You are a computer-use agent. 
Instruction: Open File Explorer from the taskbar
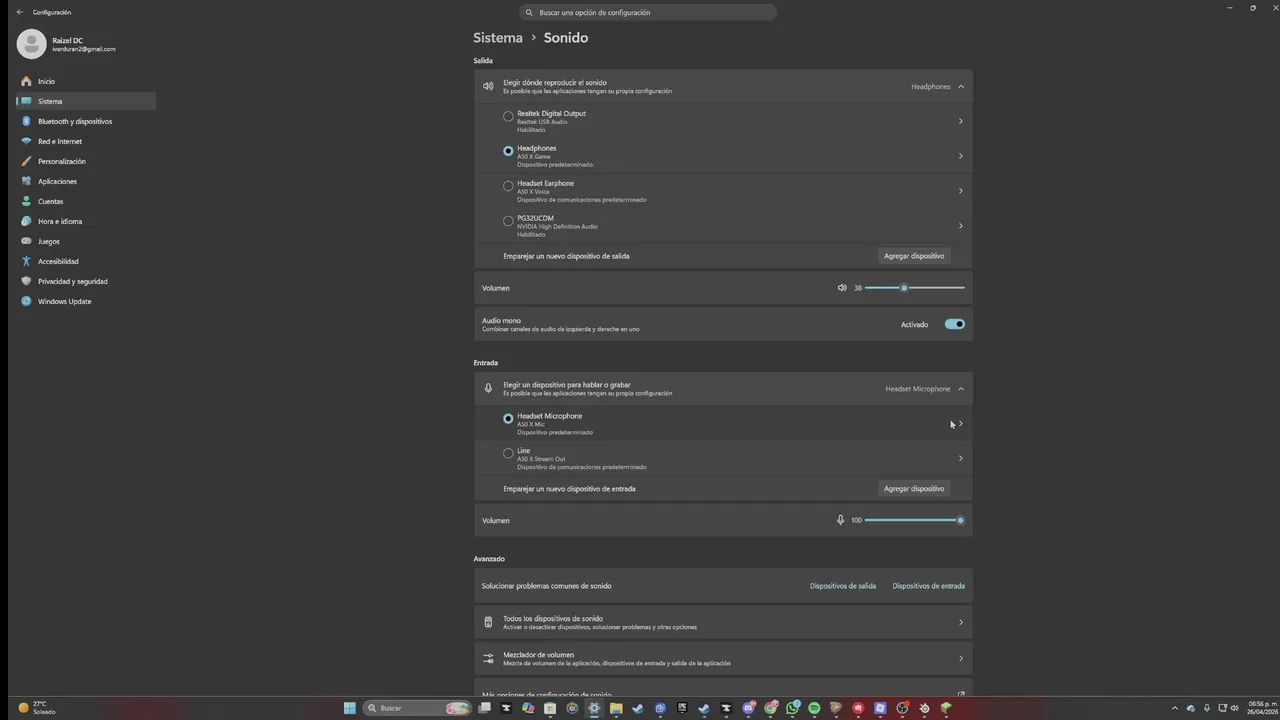point(616,708)
